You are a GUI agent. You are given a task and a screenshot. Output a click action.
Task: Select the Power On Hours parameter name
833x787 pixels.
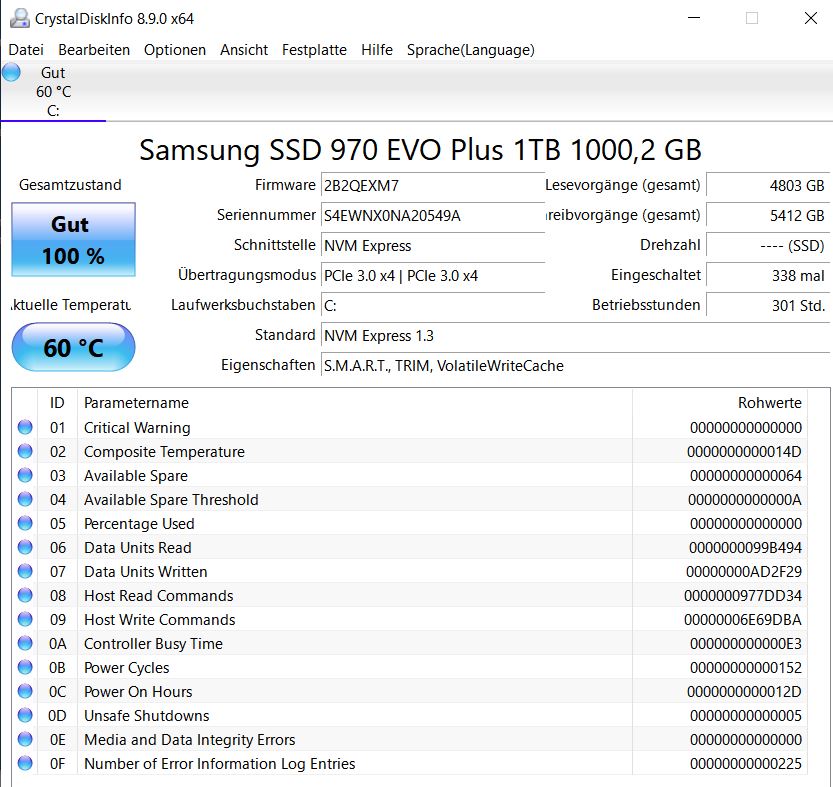[x=138, y=692]
